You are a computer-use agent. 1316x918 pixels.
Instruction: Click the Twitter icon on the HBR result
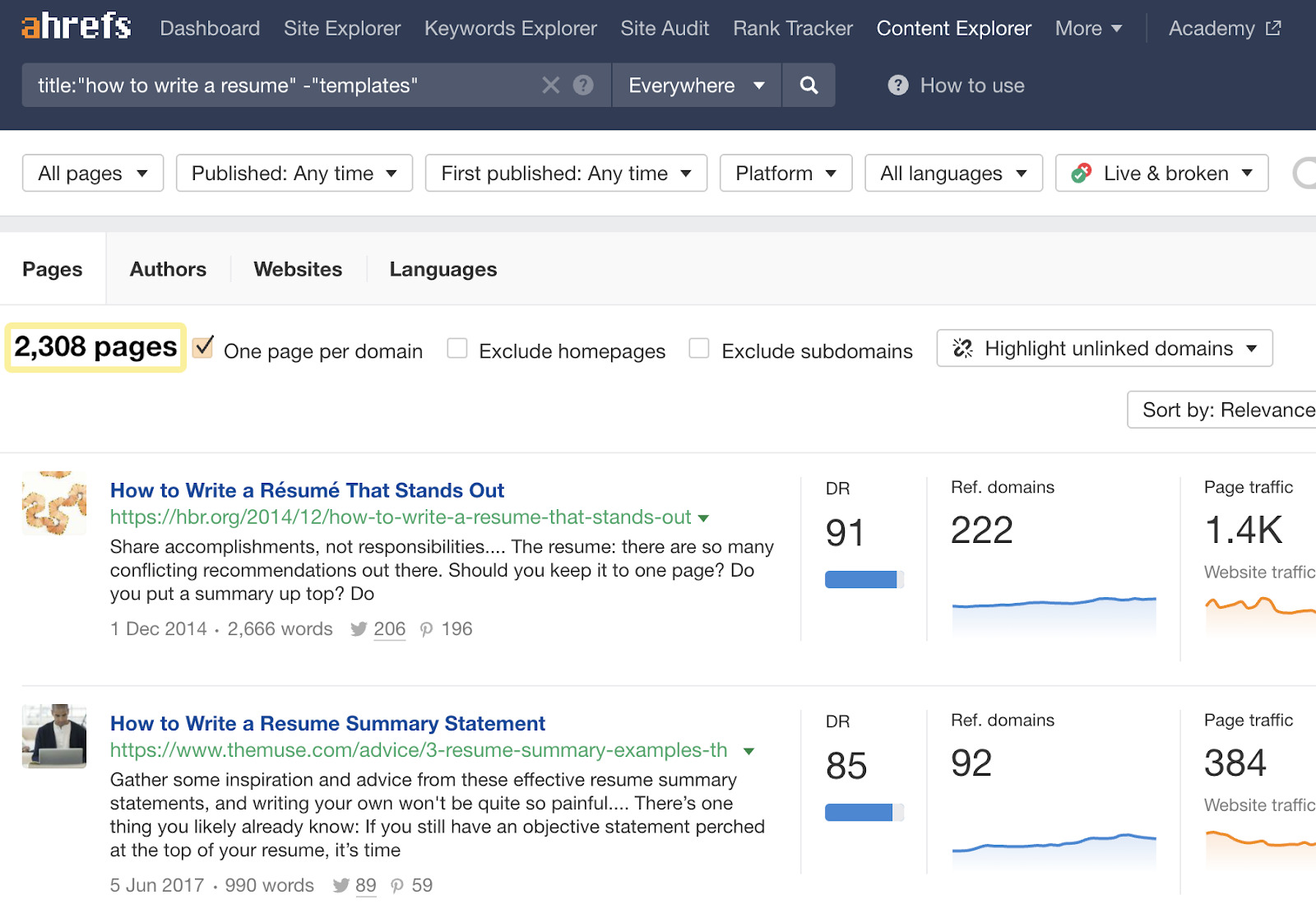[359, 629]
